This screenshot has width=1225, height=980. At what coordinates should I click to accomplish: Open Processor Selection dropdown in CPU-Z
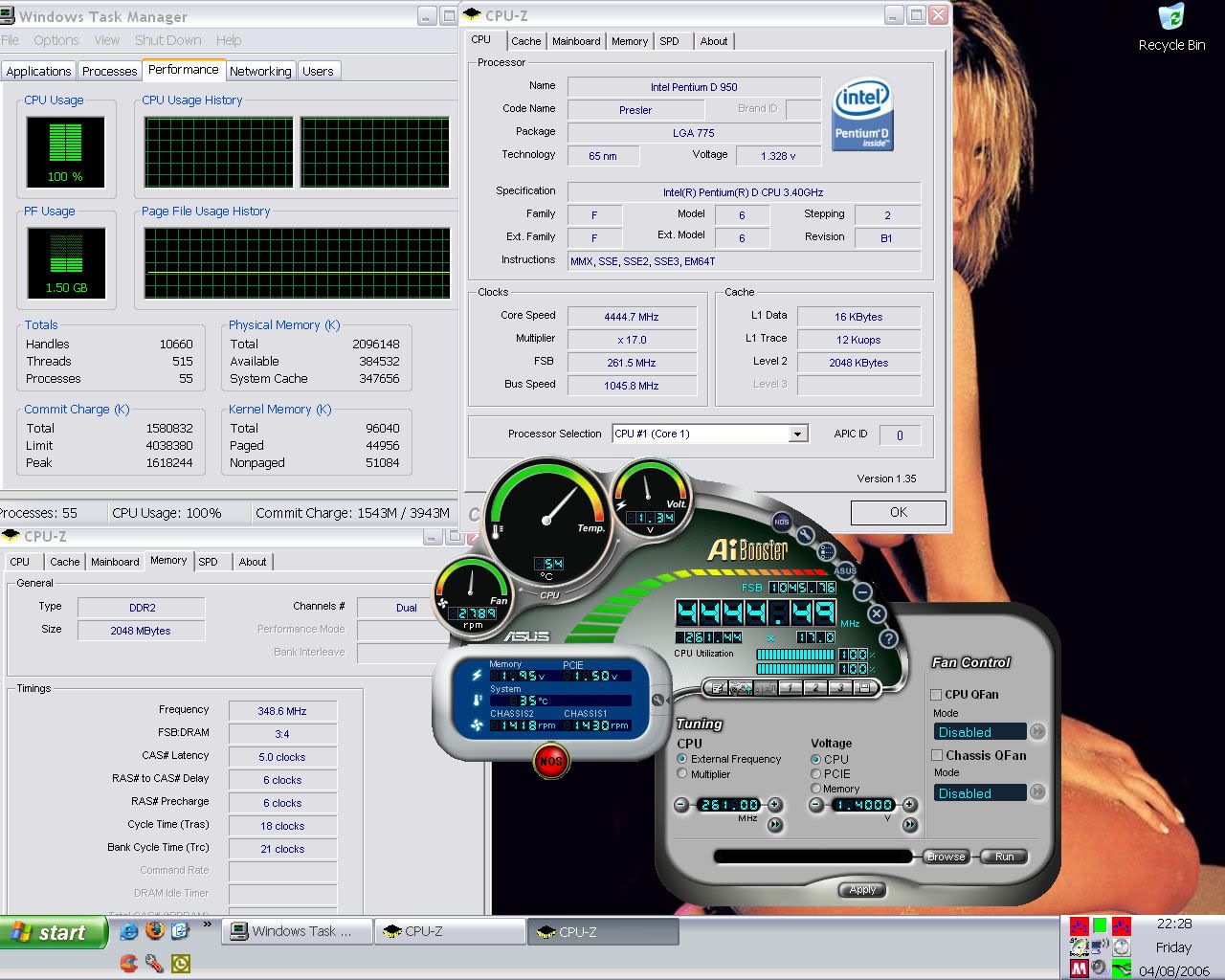[797, 434]
